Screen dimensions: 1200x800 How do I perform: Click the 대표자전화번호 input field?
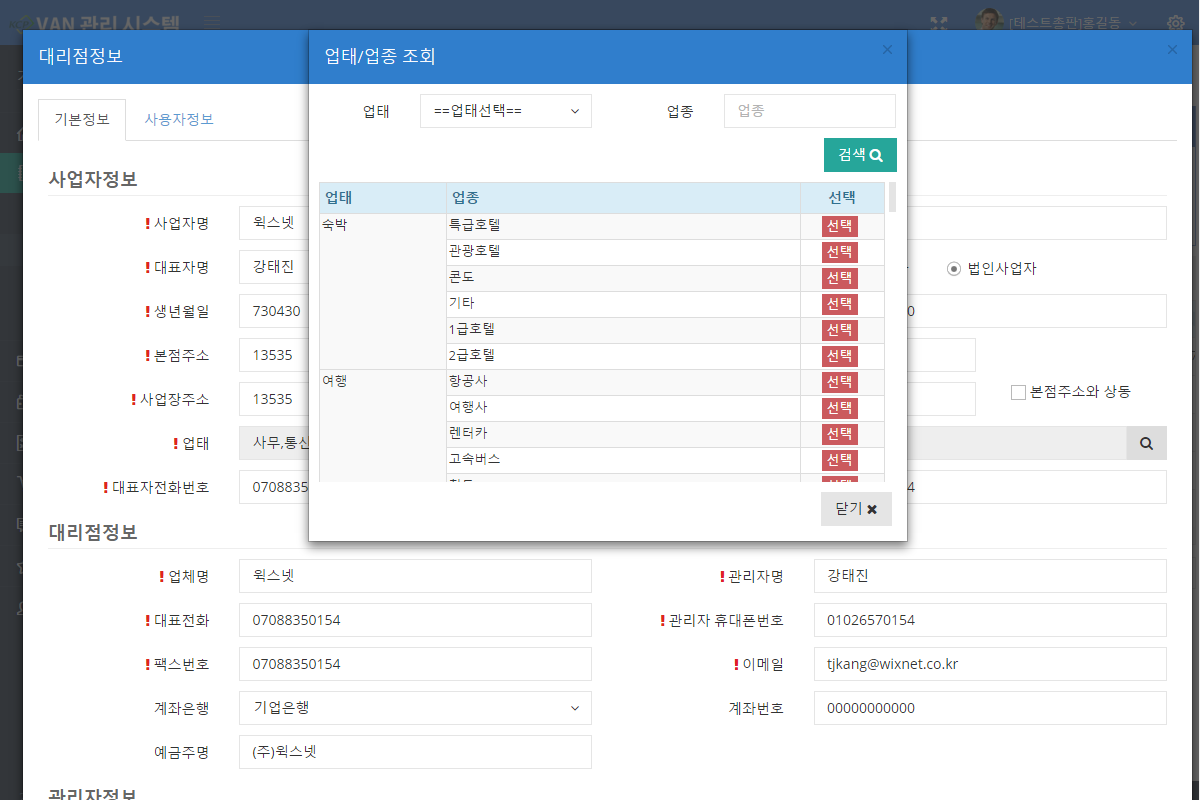(x=274, y=487)
